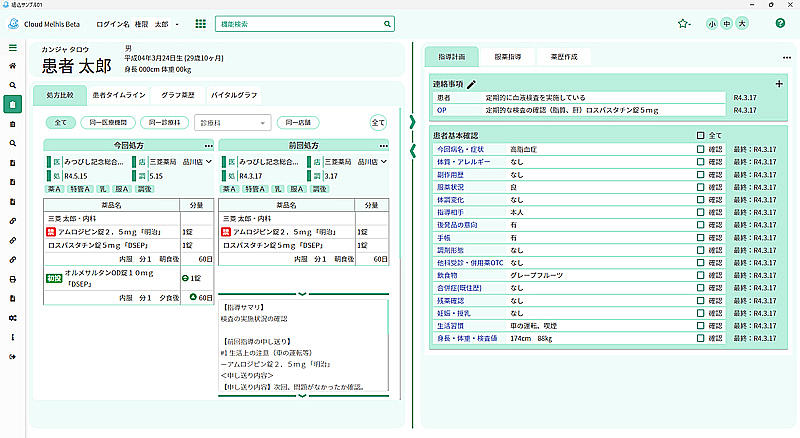Open the gears settings icon in sidebar
The height and width of the screenshot is (438, 800).
(x=12, y=317)
